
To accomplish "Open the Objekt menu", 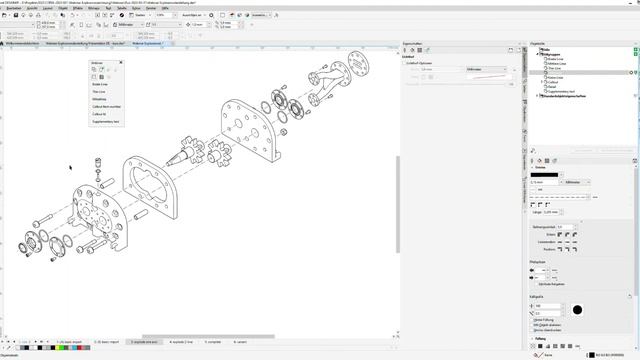I will point(63,8).
